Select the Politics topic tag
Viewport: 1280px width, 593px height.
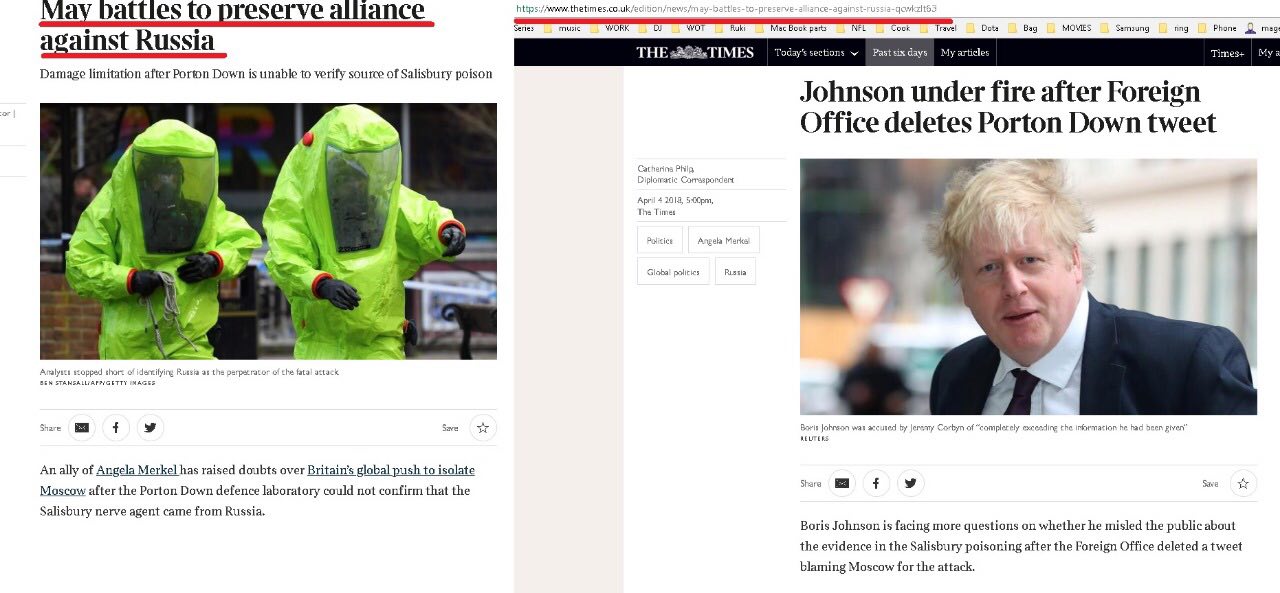pyautogui.click(x=660, y=240)
